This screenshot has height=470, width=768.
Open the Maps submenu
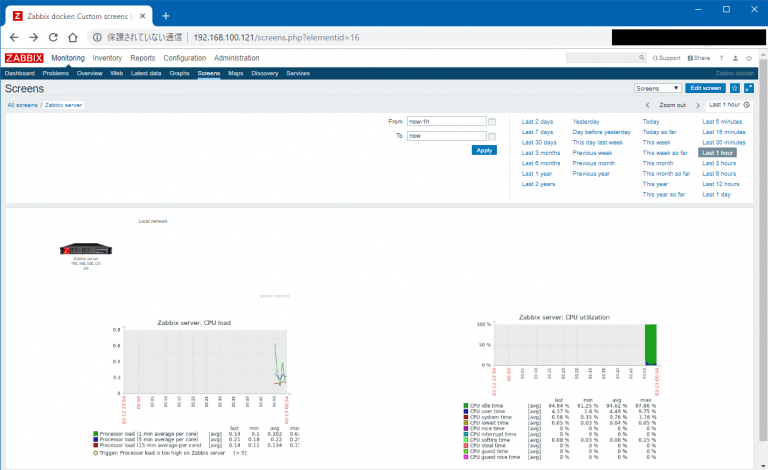click(236, 73)
